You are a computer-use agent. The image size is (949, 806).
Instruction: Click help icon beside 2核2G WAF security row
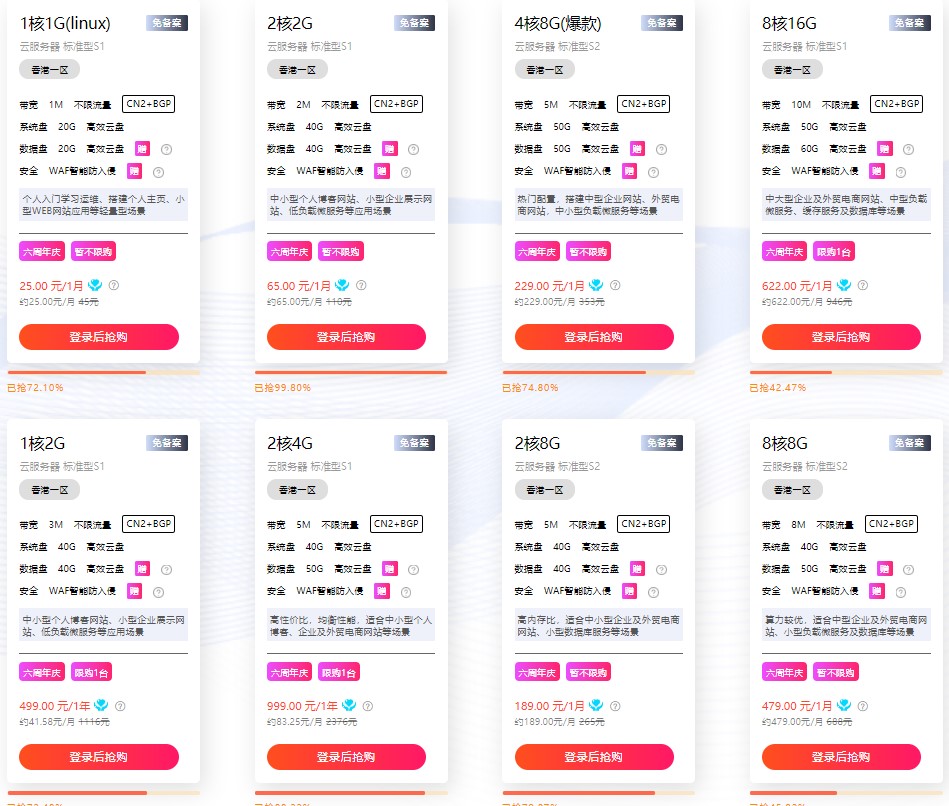click(x=406, y=172)
